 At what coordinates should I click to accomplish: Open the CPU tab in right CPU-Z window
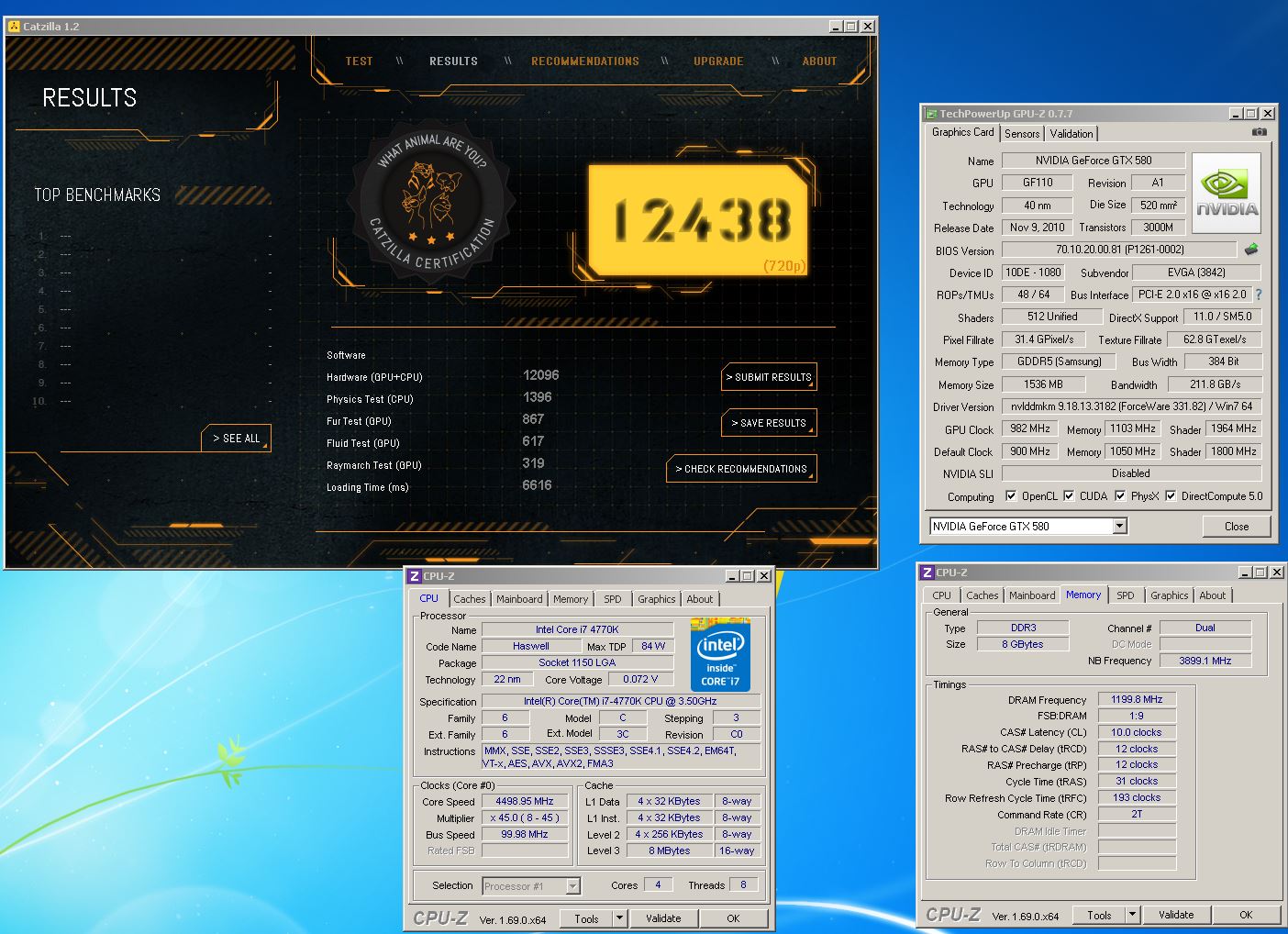tap(942, 595)
